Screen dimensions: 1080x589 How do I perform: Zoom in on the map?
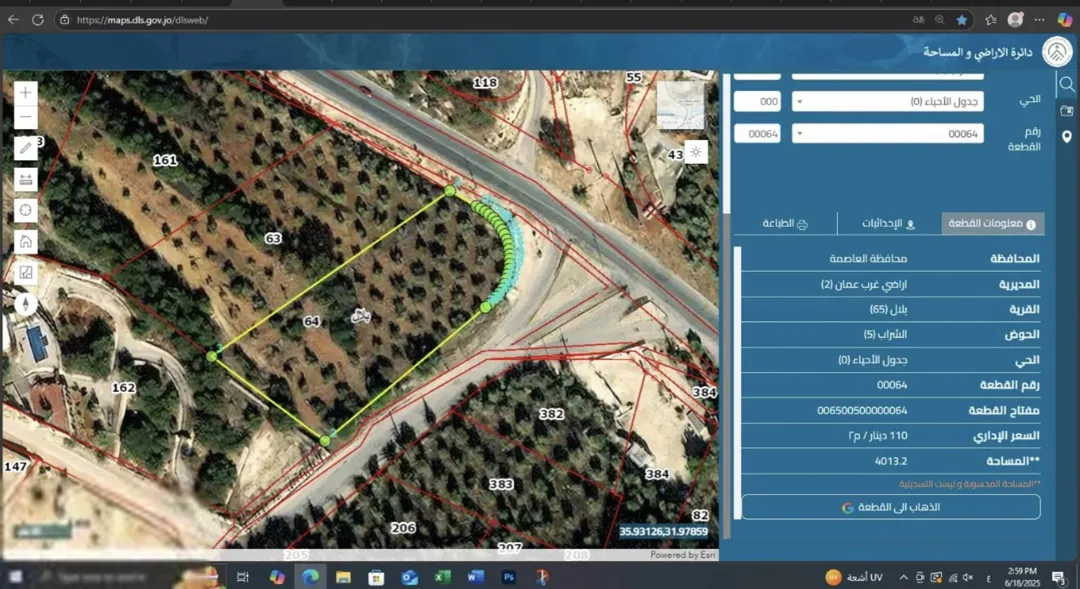click(x=25, y=93)
